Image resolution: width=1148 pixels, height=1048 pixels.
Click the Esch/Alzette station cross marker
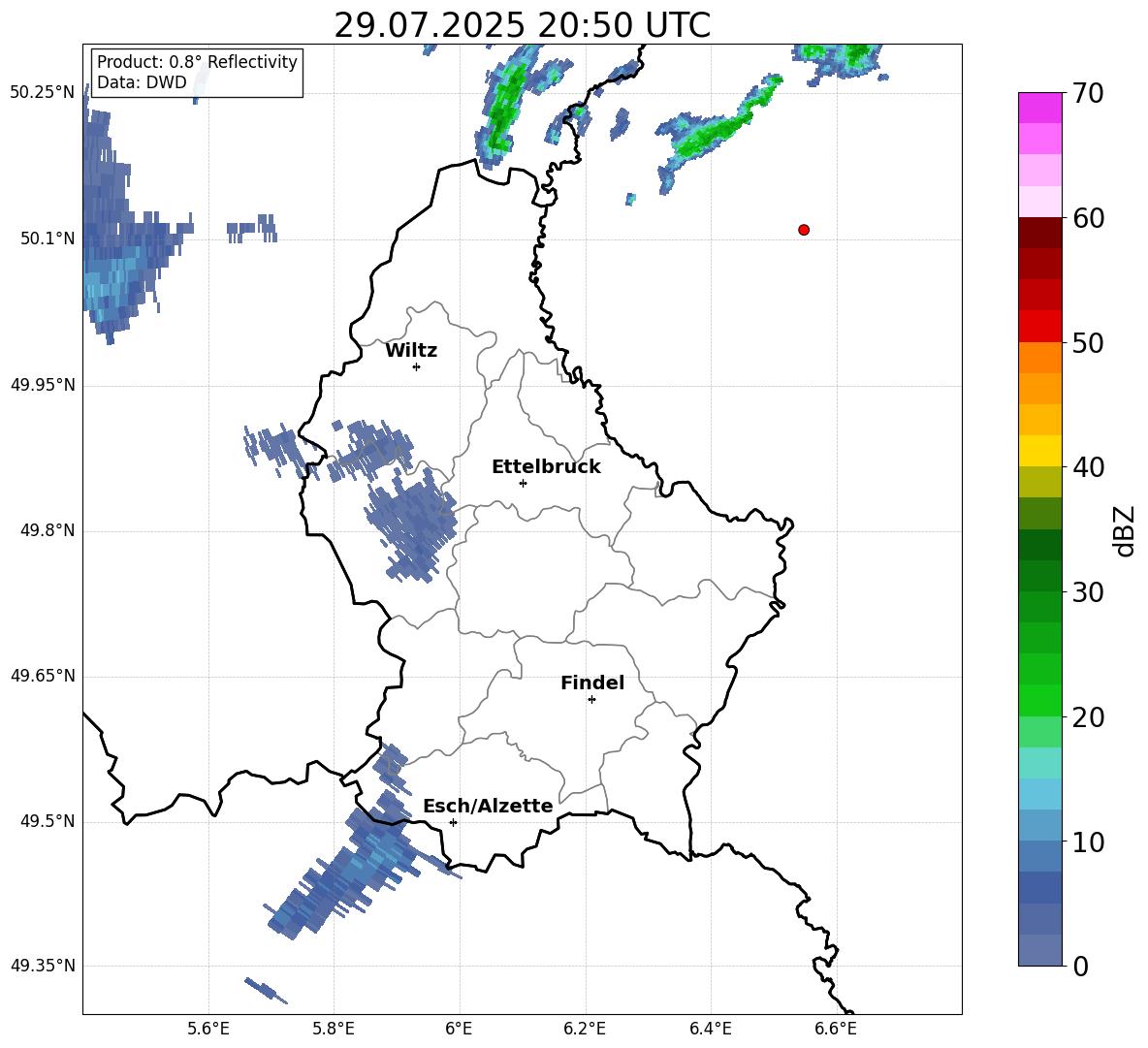pyautogui.click(x=453, y=822)
